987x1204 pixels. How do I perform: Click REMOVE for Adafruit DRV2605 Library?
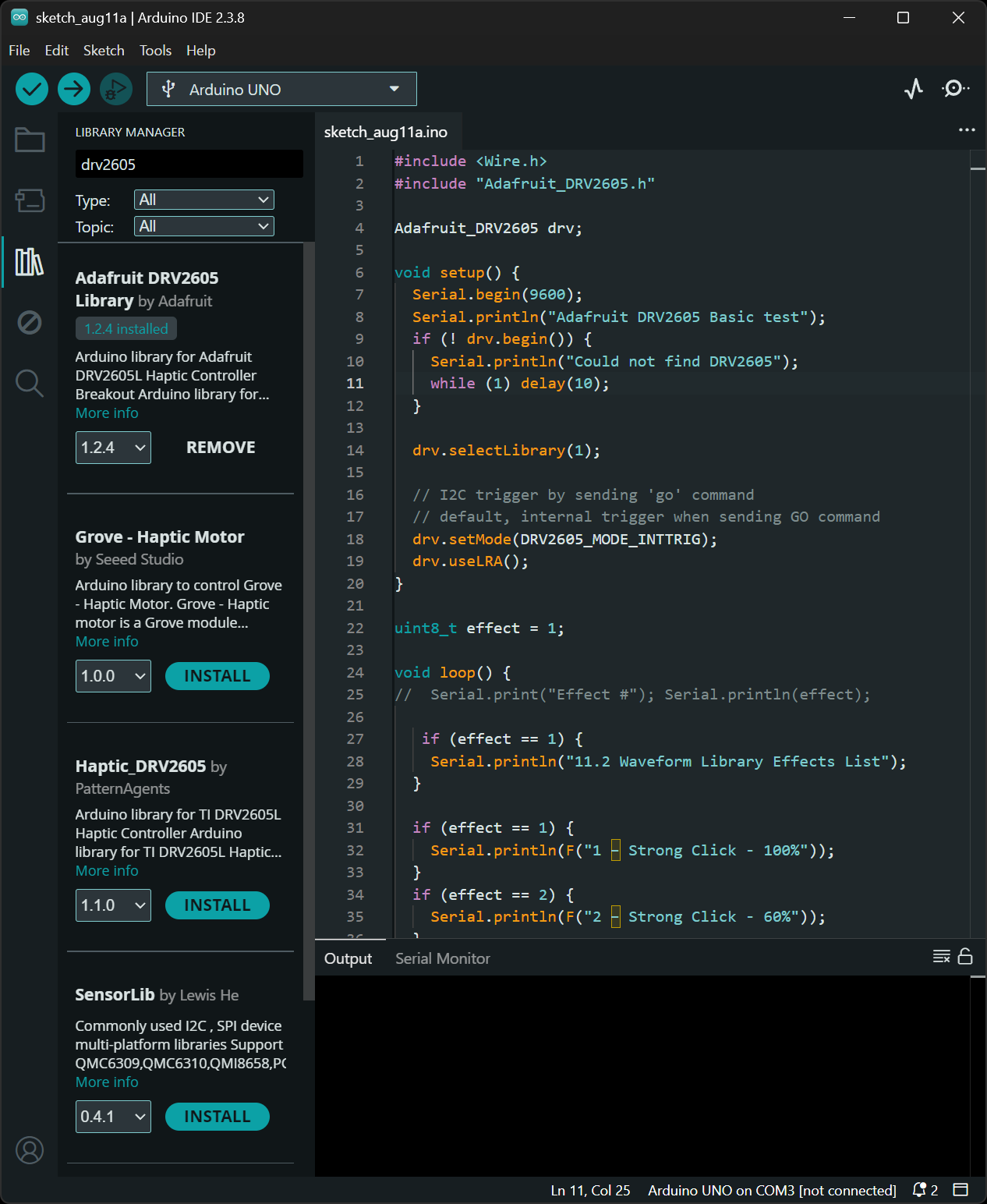pos(221,448)
